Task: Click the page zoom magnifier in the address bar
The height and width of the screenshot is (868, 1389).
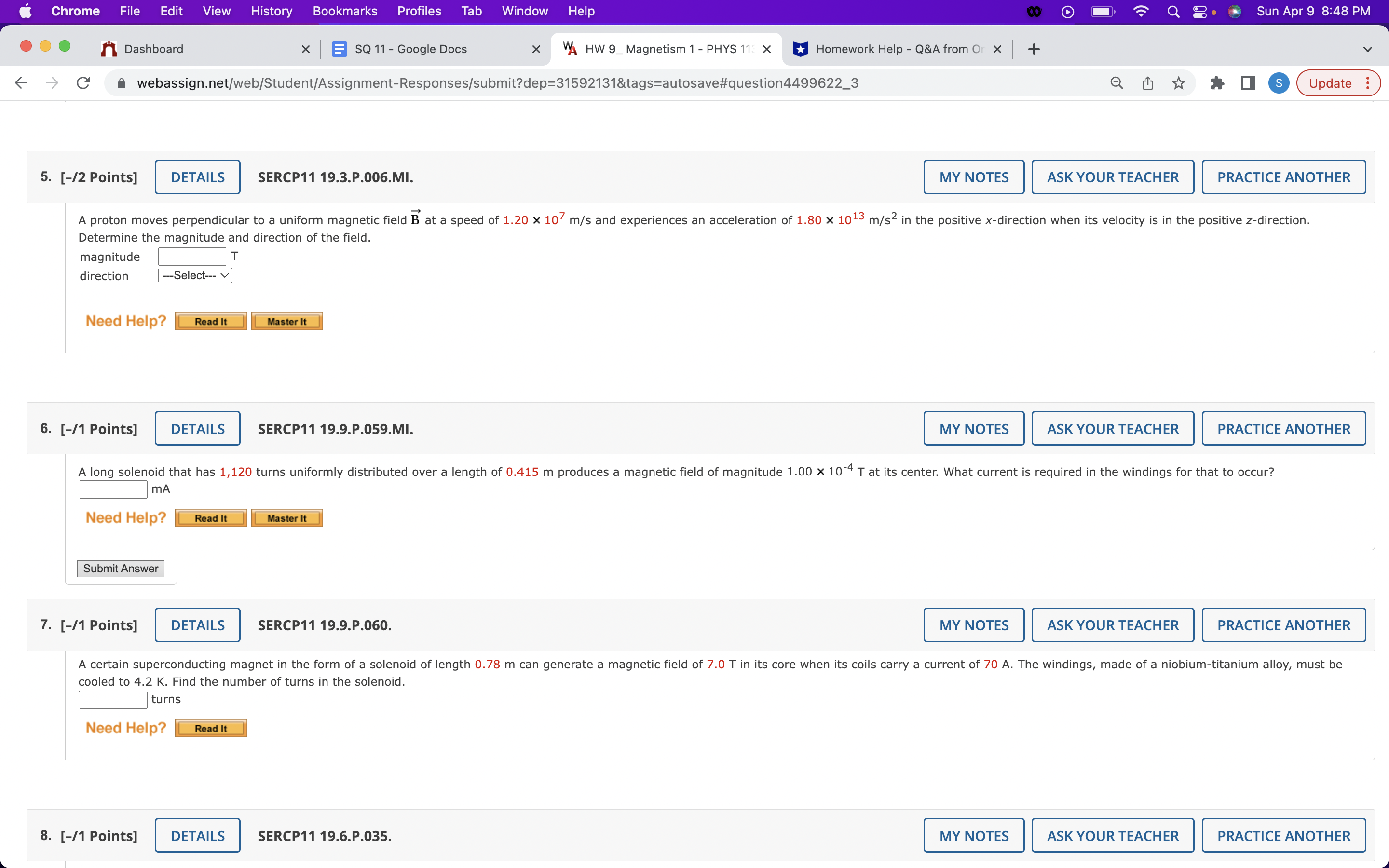Action: click(x=1116, y=82)
